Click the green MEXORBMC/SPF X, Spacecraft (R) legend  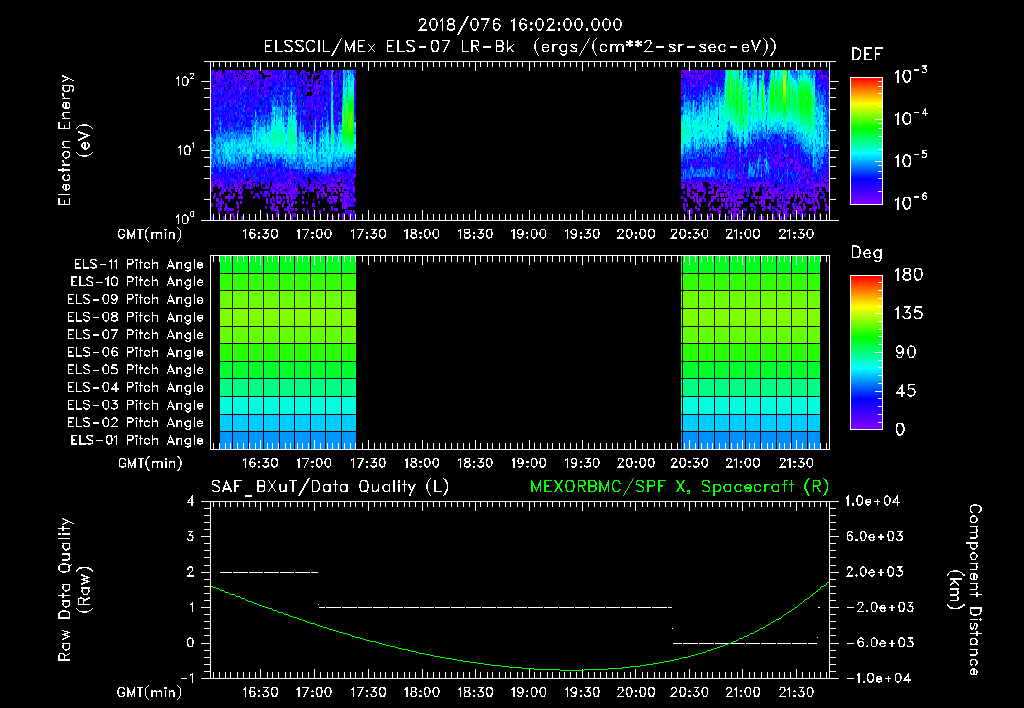point(679,487)
